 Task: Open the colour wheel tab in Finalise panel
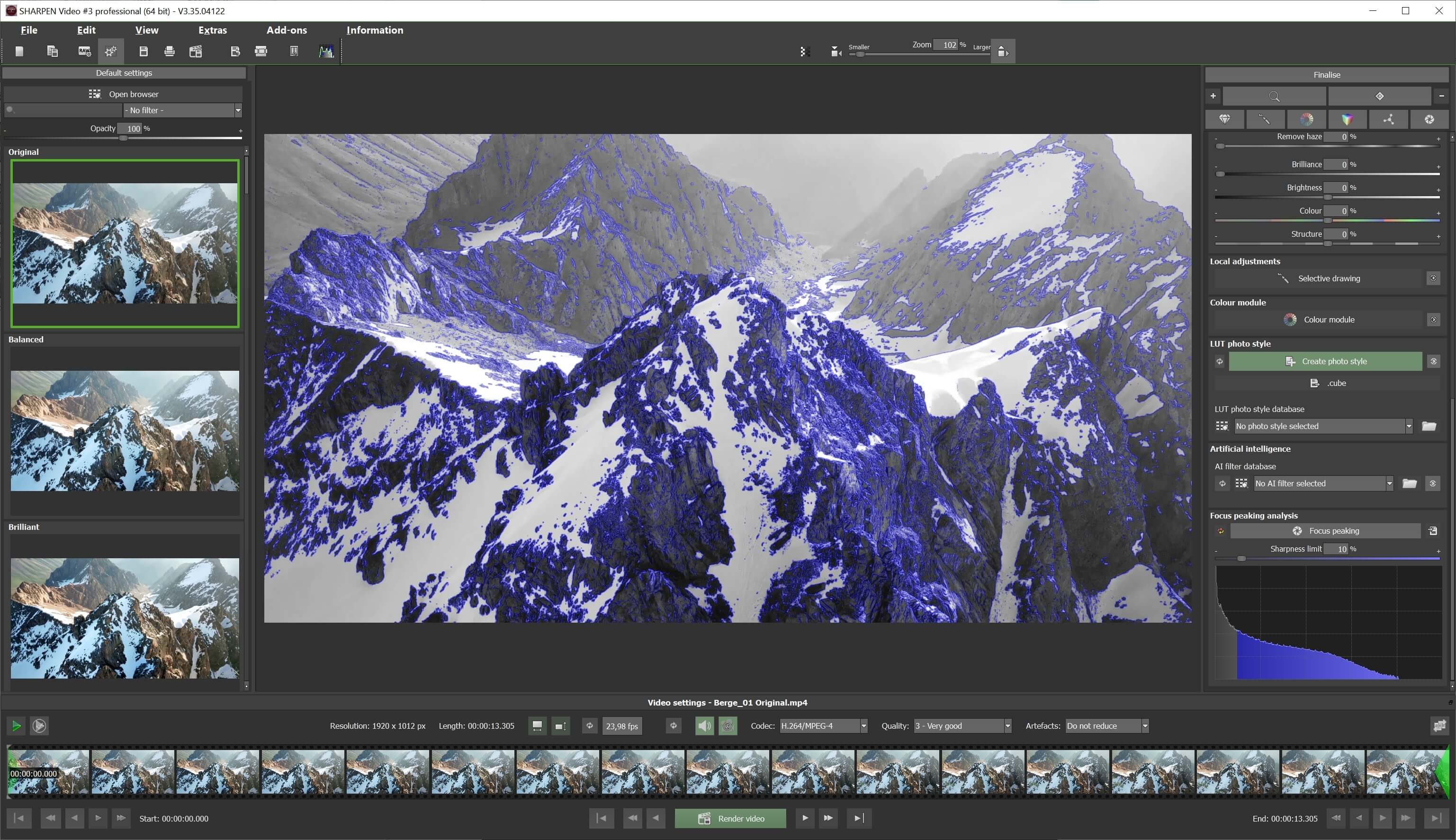coord(1306,119)
